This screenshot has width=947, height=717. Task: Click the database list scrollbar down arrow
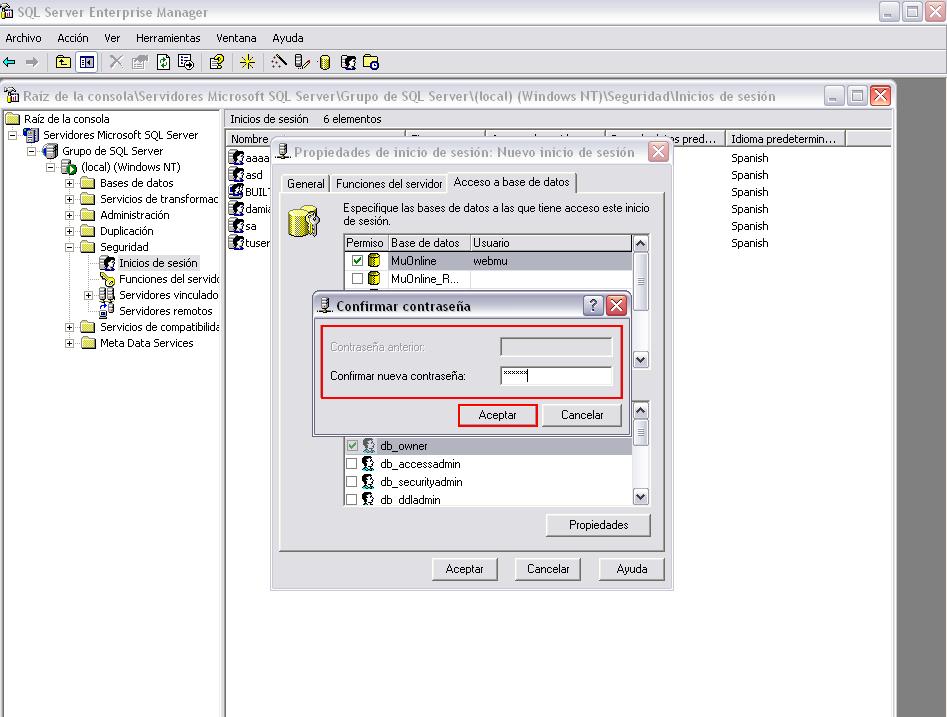pos(641,359)
